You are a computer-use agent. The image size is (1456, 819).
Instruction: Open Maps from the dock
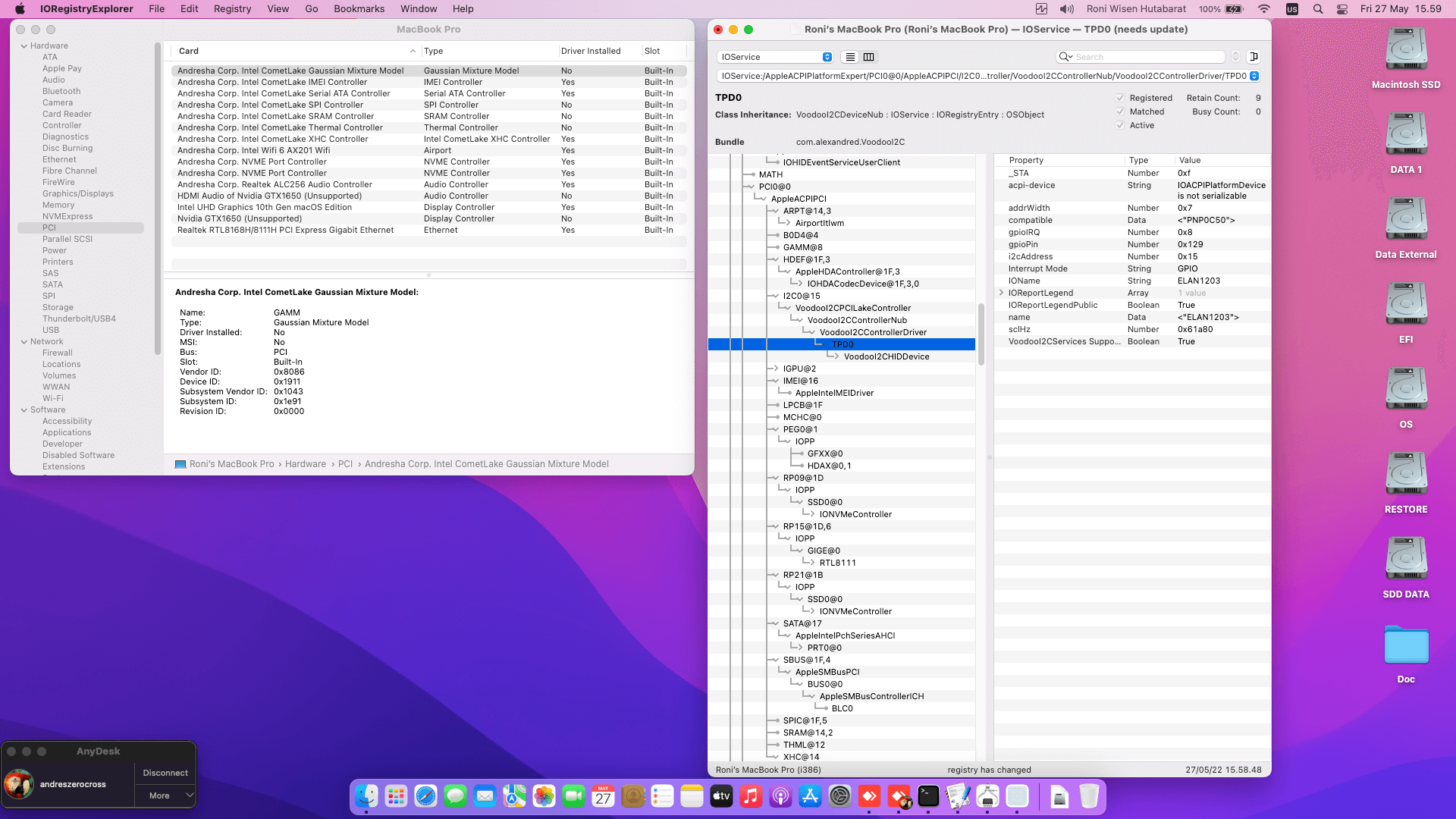515,796
